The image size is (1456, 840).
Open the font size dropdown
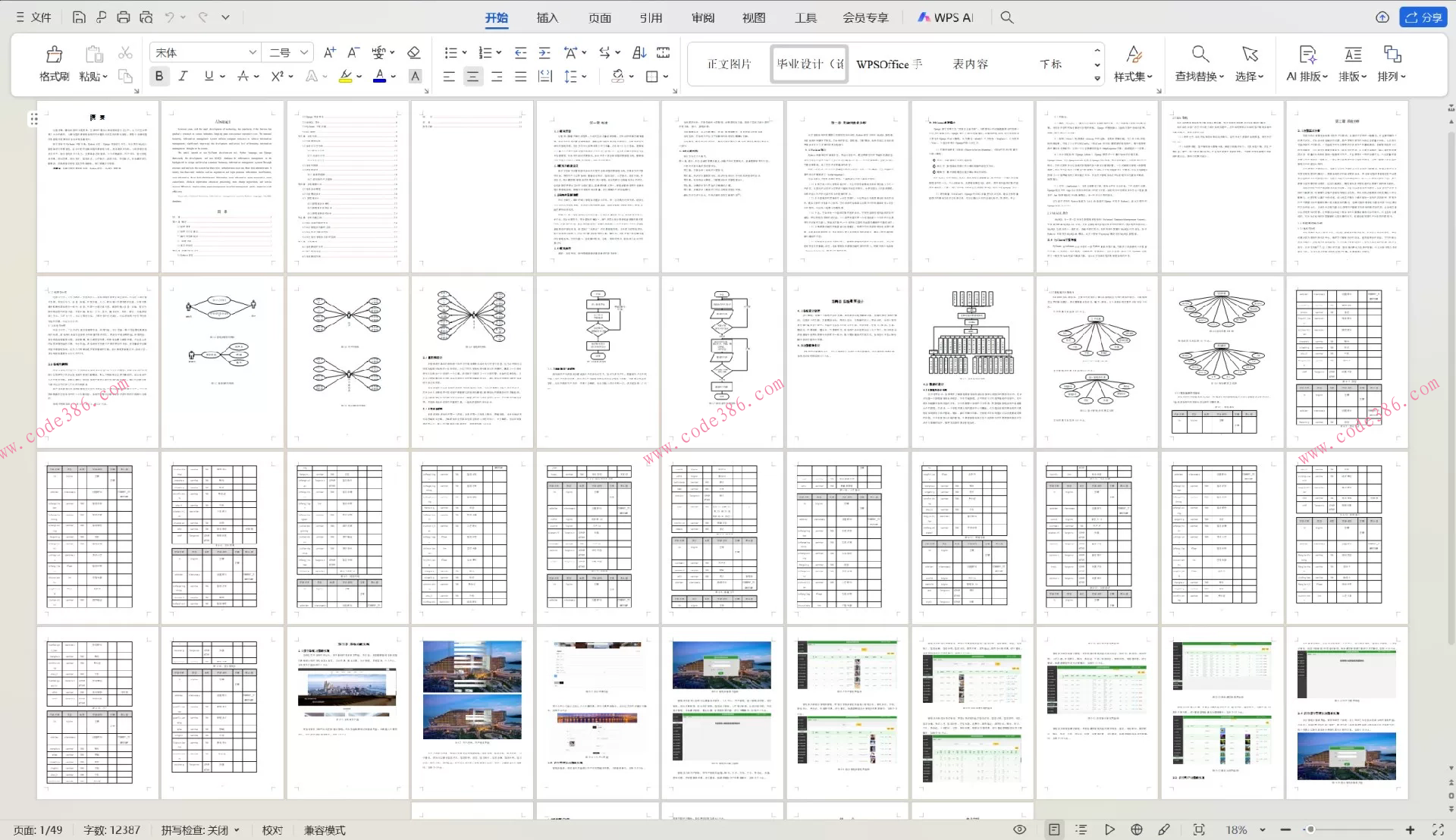click(303, 52)
